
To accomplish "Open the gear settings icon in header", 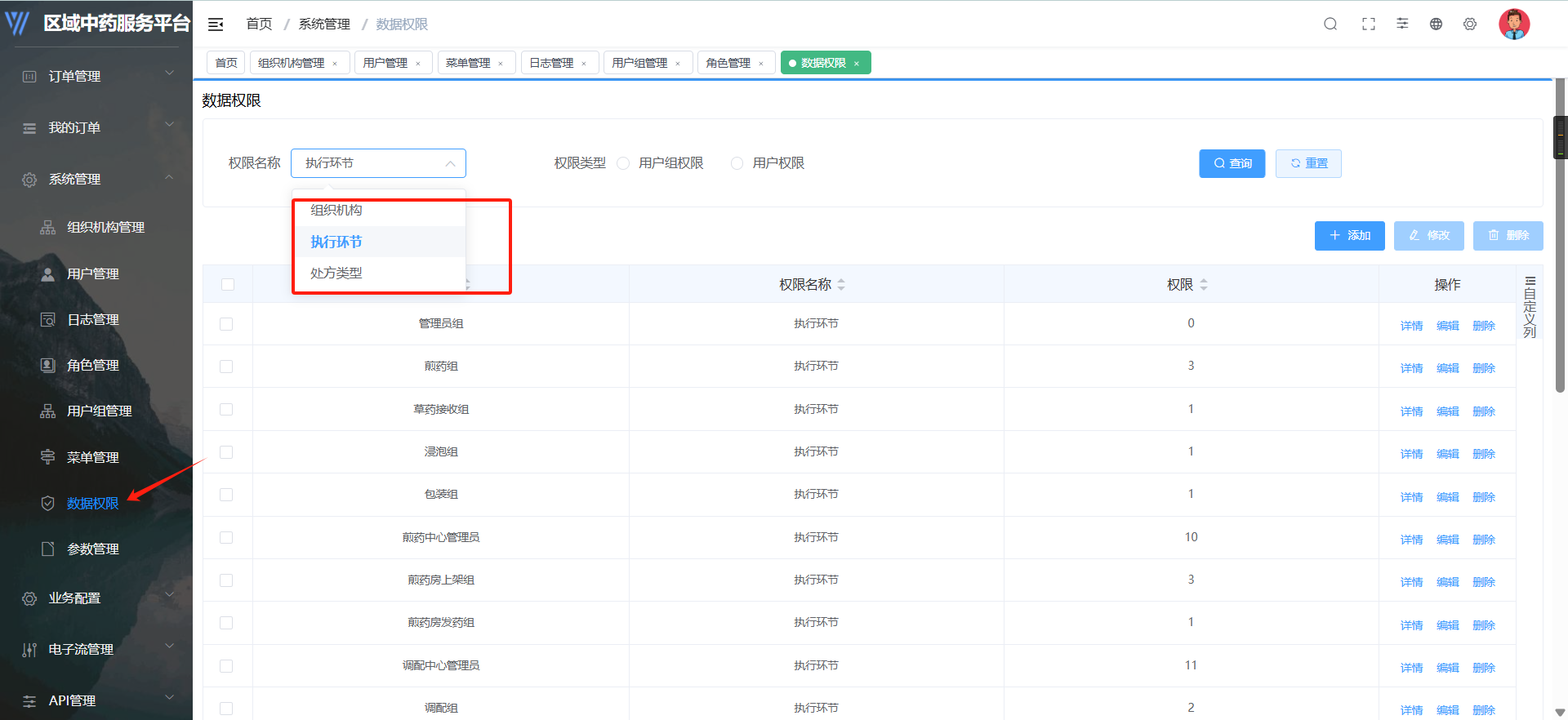I will tap(1470, 24).
